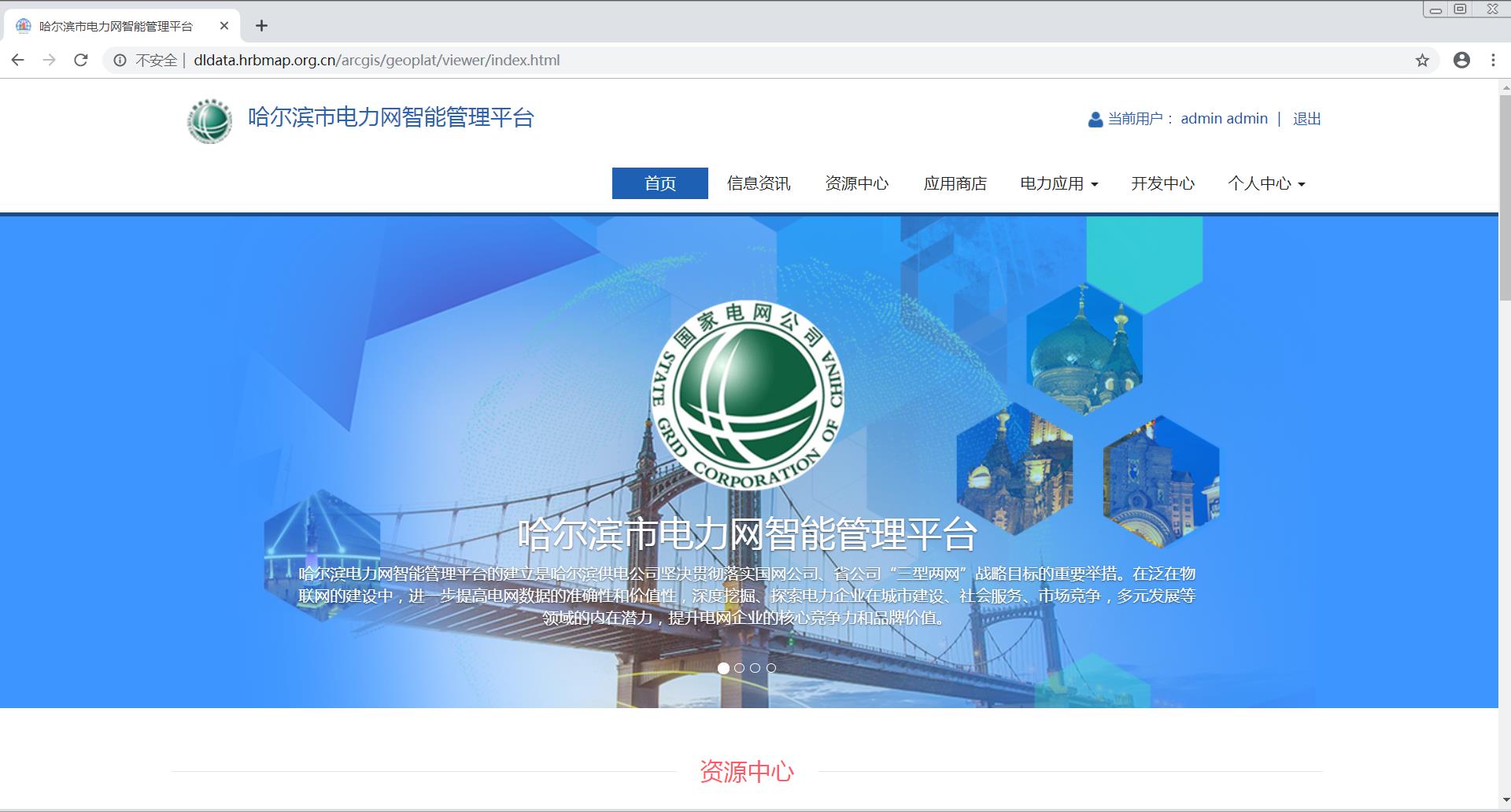Open Chrome three-dot menu
1511x812 pixels.
tap(1493, 60)
